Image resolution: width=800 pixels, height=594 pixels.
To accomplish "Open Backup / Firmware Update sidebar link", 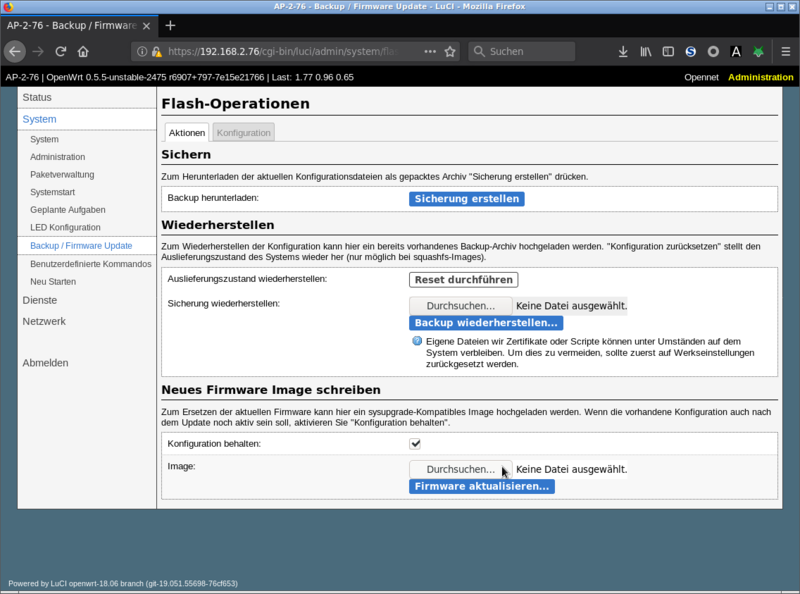I will click(x=81, y=245).
